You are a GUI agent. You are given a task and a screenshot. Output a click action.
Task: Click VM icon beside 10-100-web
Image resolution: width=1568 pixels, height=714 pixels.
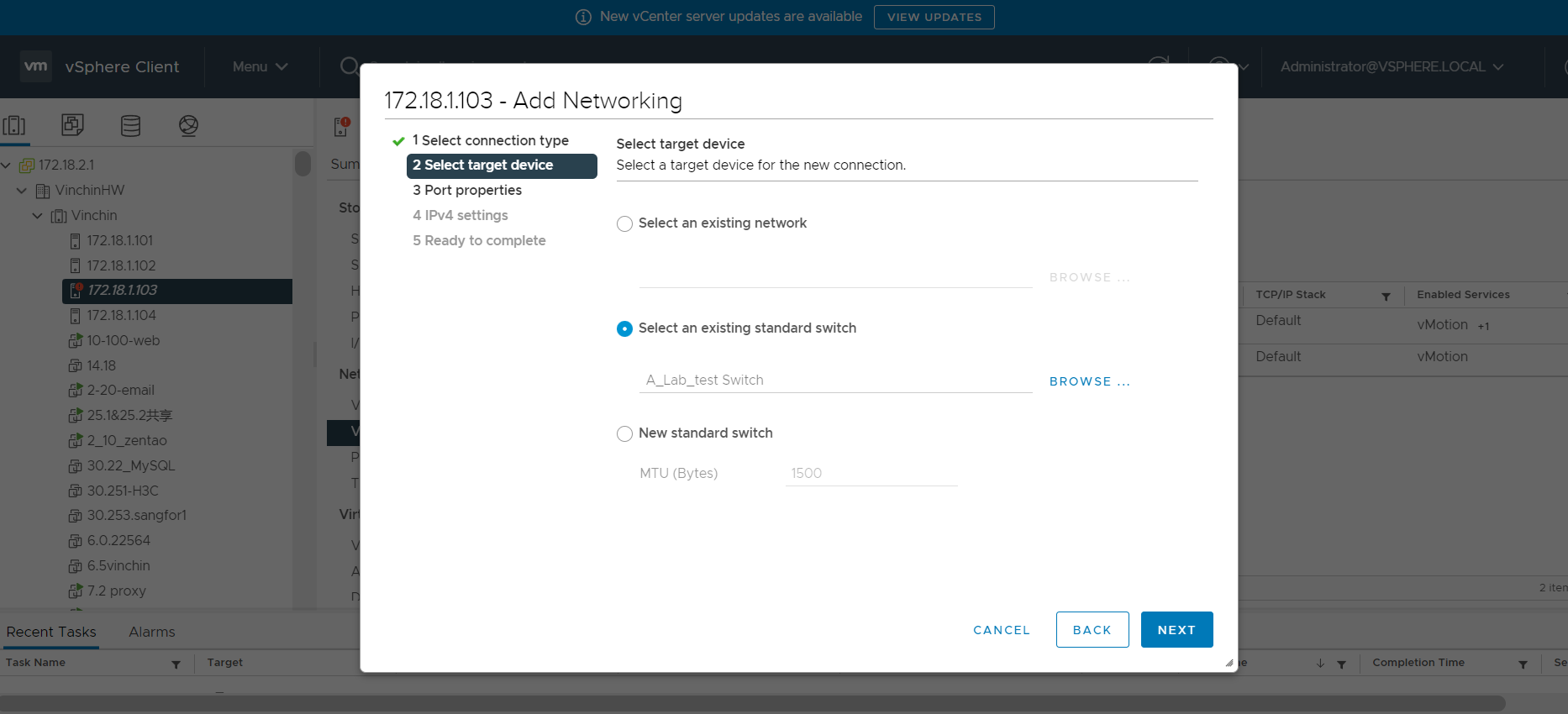click(76, 341)
